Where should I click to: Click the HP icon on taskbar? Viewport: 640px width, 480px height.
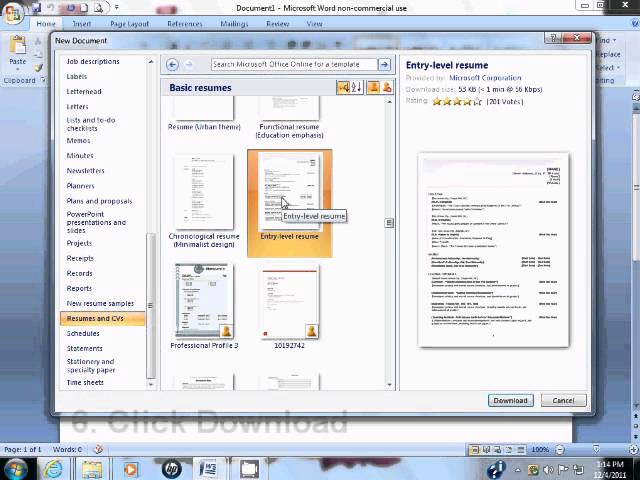(170, 468)
